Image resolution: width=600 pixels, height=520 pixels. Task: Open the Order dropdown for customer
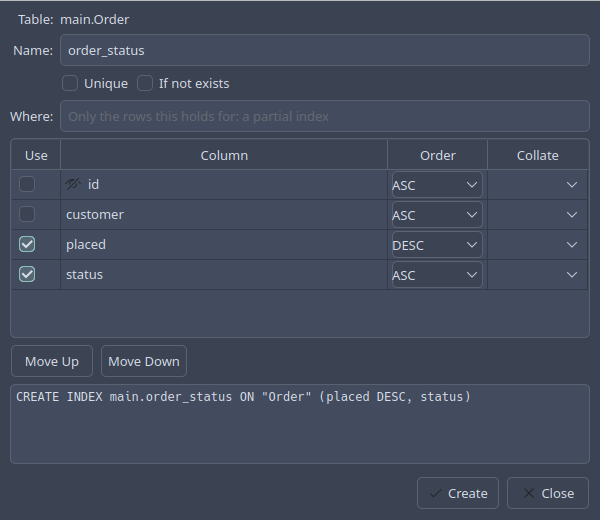(437, 215)
